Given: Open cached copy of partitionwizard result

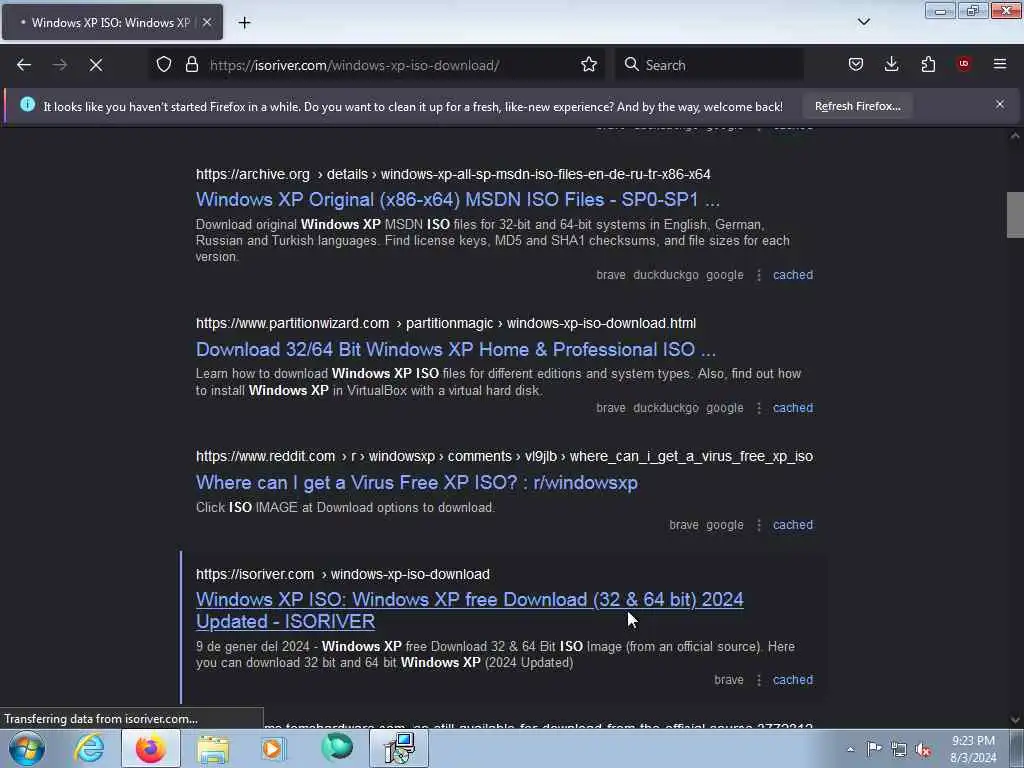Looking at the screenshot, I should (x=793, y=408).
